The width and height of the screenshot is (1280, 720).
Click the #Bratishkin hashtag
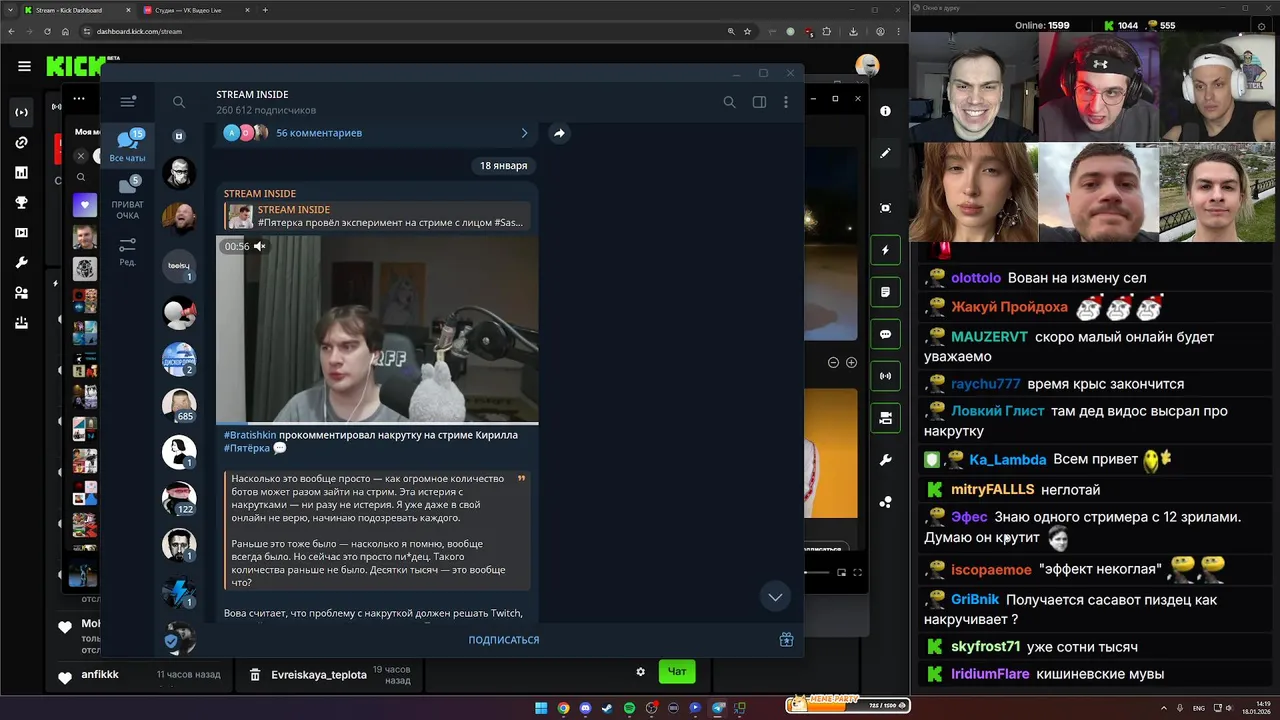click(250, 435)
